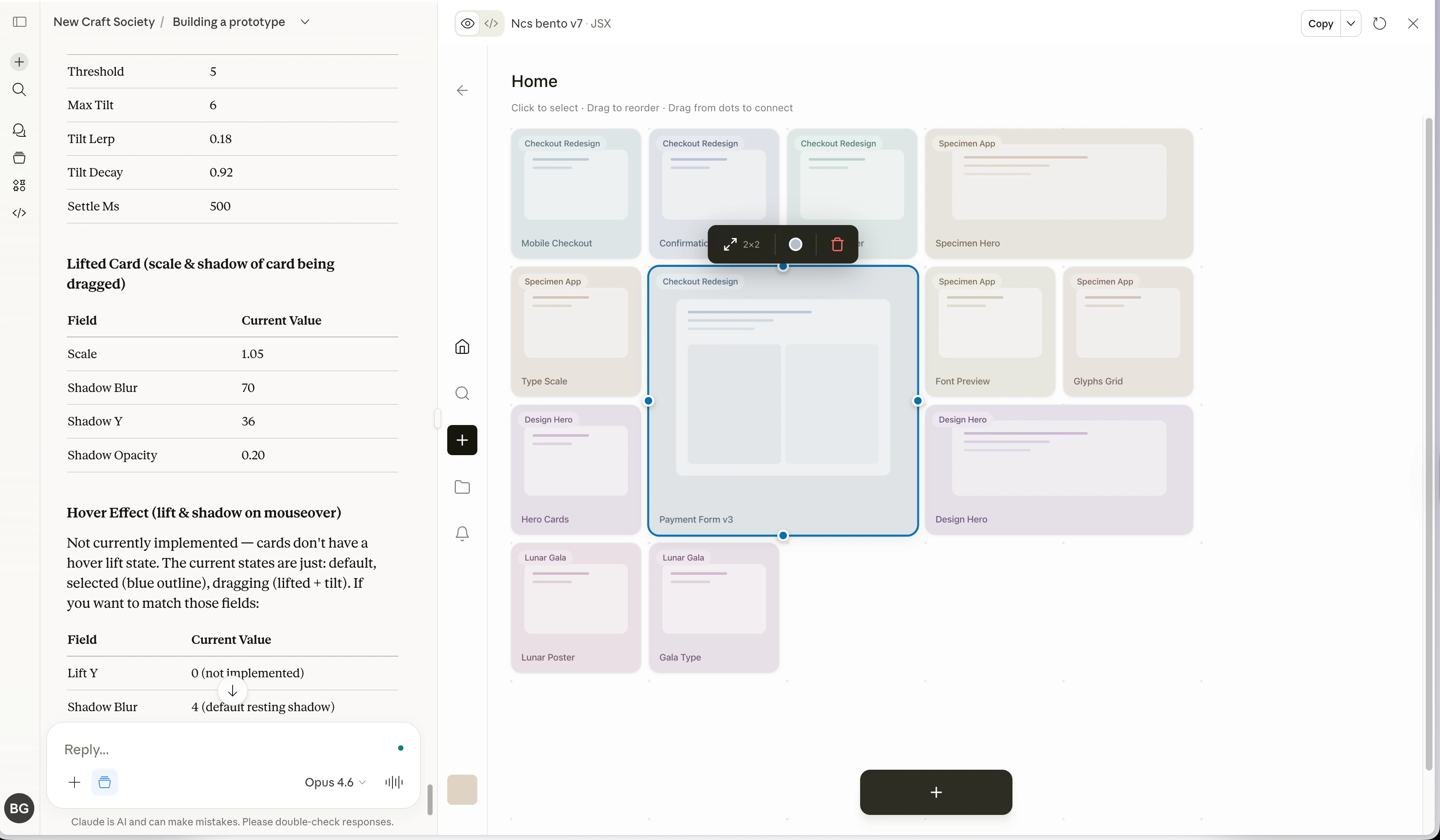Switch artifact to preview eye view

pyautogui.click(x=467, y=23)
